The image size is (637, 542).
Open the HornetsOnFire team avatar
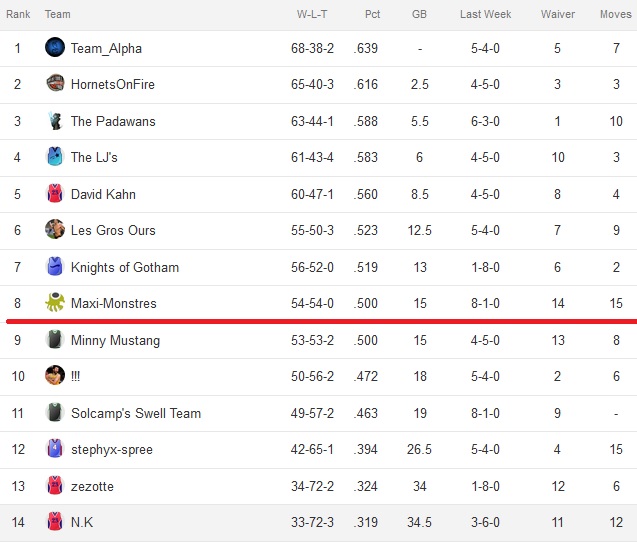(x=55, y=83)
